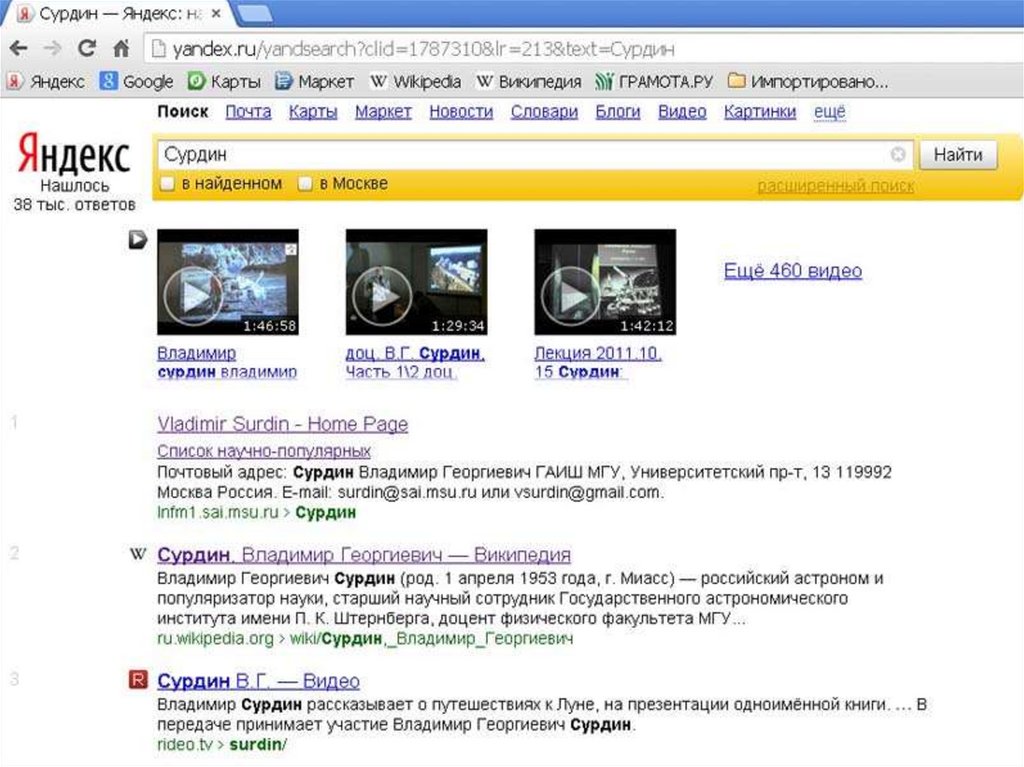Open the Маркет bookmark in bookmarks bar

pyautogui.click(x=314, y=82)
